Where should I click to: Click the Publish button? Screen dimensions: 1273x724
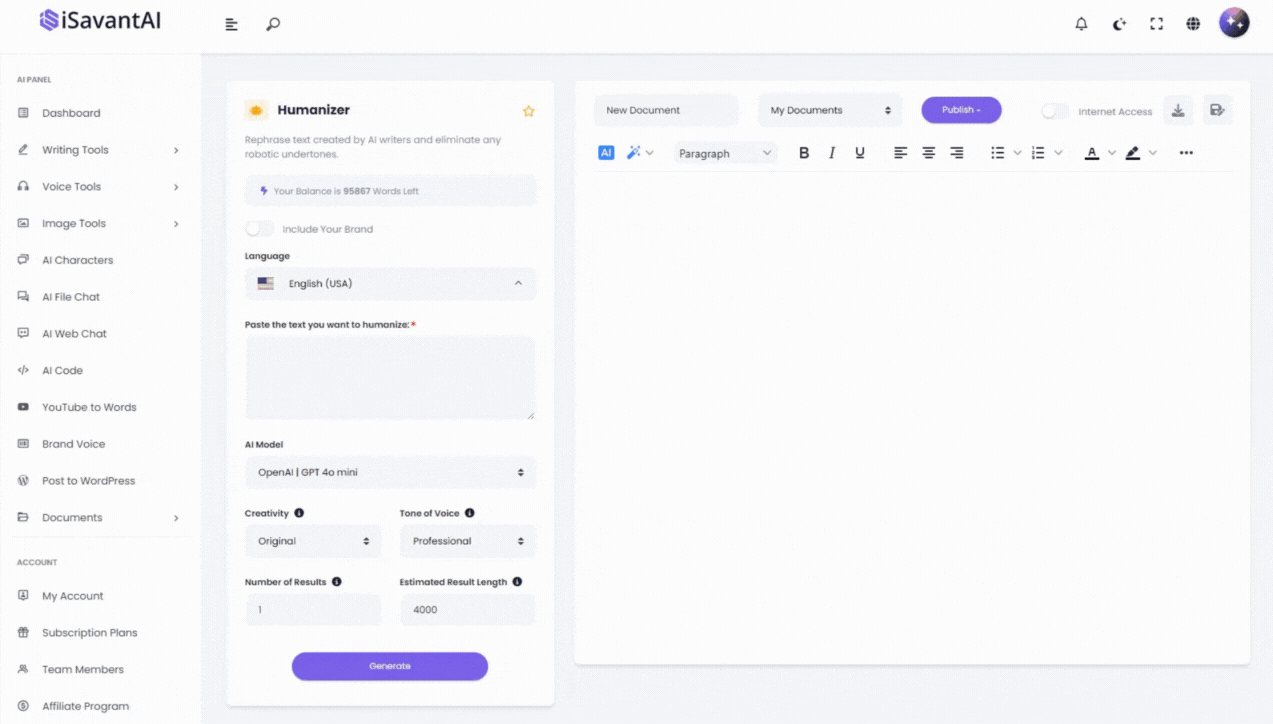coord(960,110)
